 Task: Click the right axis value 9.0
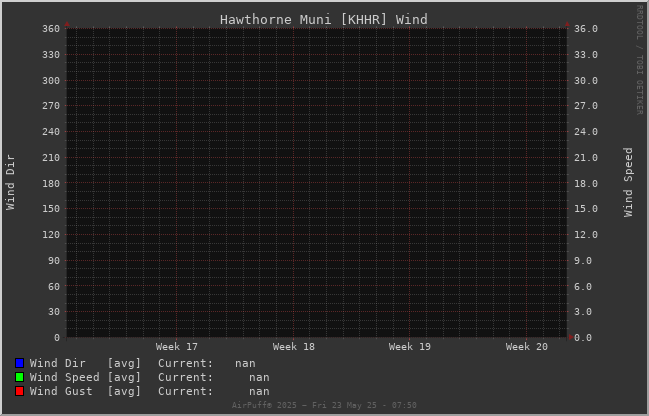583,261
